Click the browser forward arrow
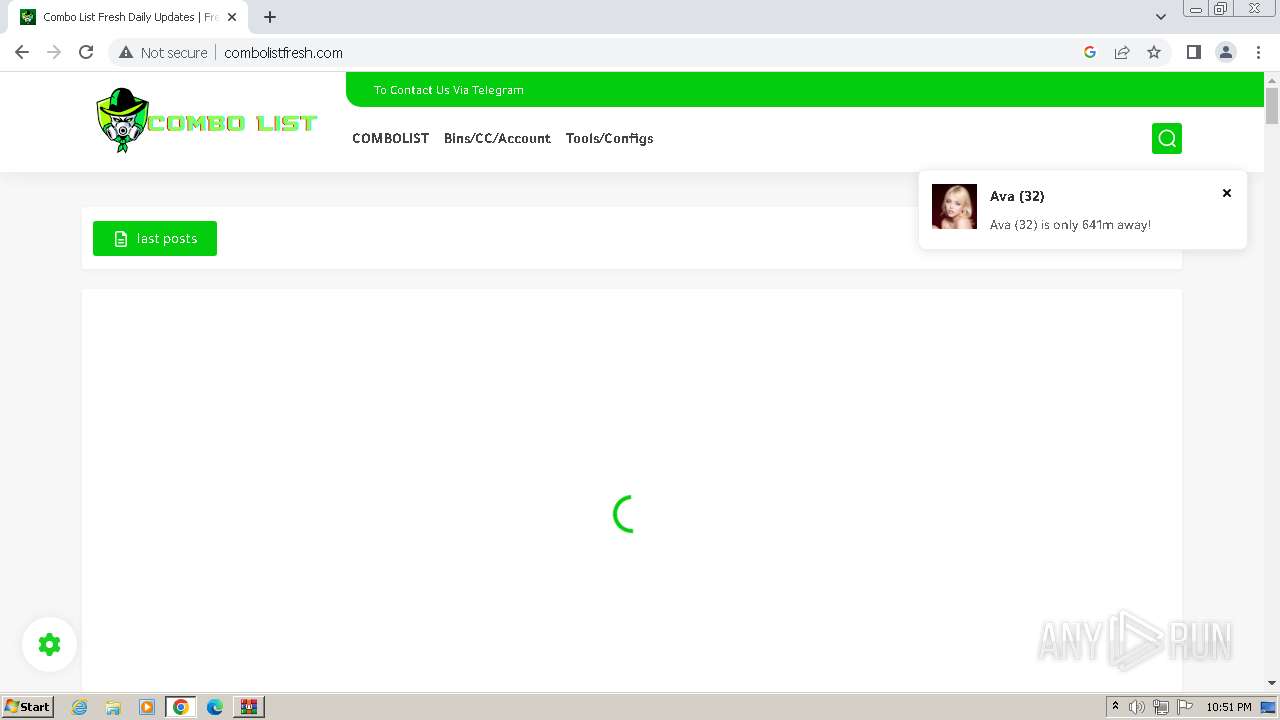The width and height of the screenshot is (1280, 720). pyautogui.click(x=54, y=52)
